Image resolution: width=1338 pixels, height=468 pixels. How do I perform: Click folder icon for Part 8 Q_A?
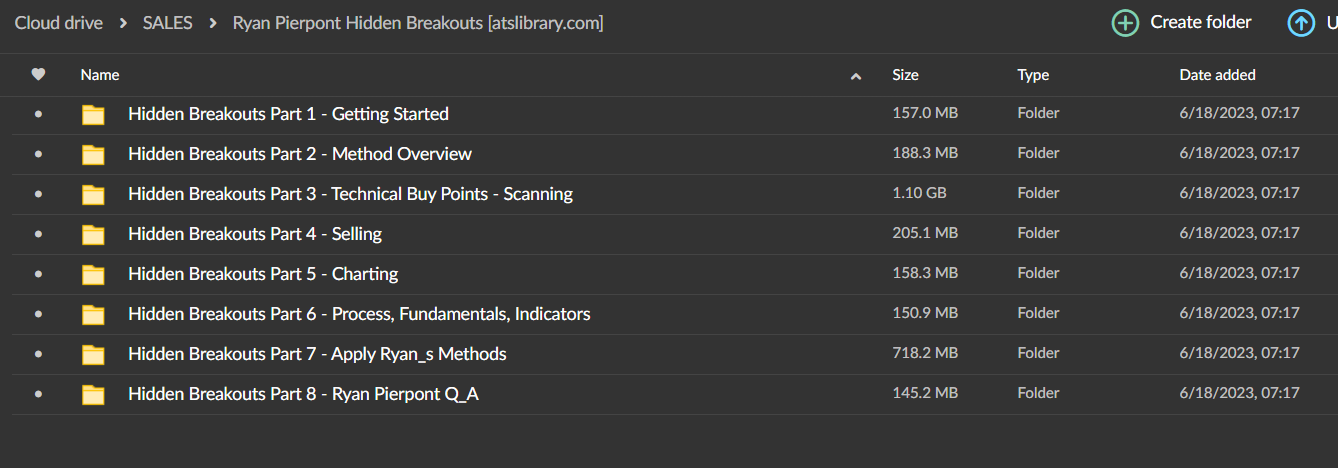point(93,394)
